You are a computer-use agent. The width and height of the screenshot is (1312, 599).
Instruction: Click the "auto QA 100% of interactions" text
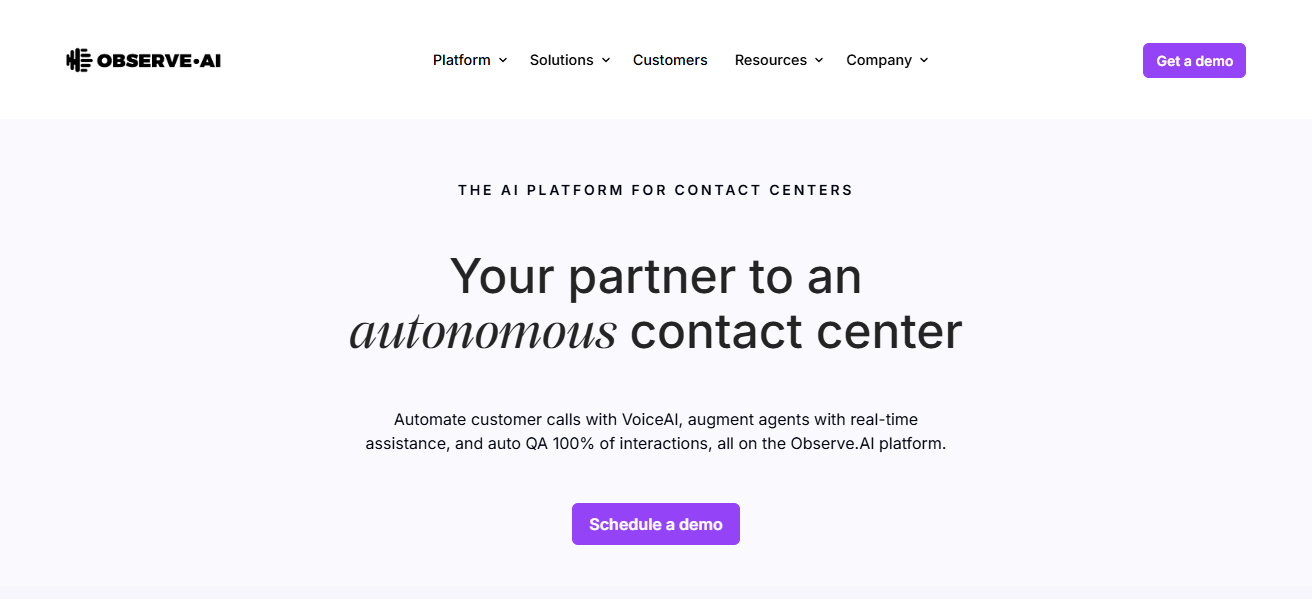click(x=598, y=443)
